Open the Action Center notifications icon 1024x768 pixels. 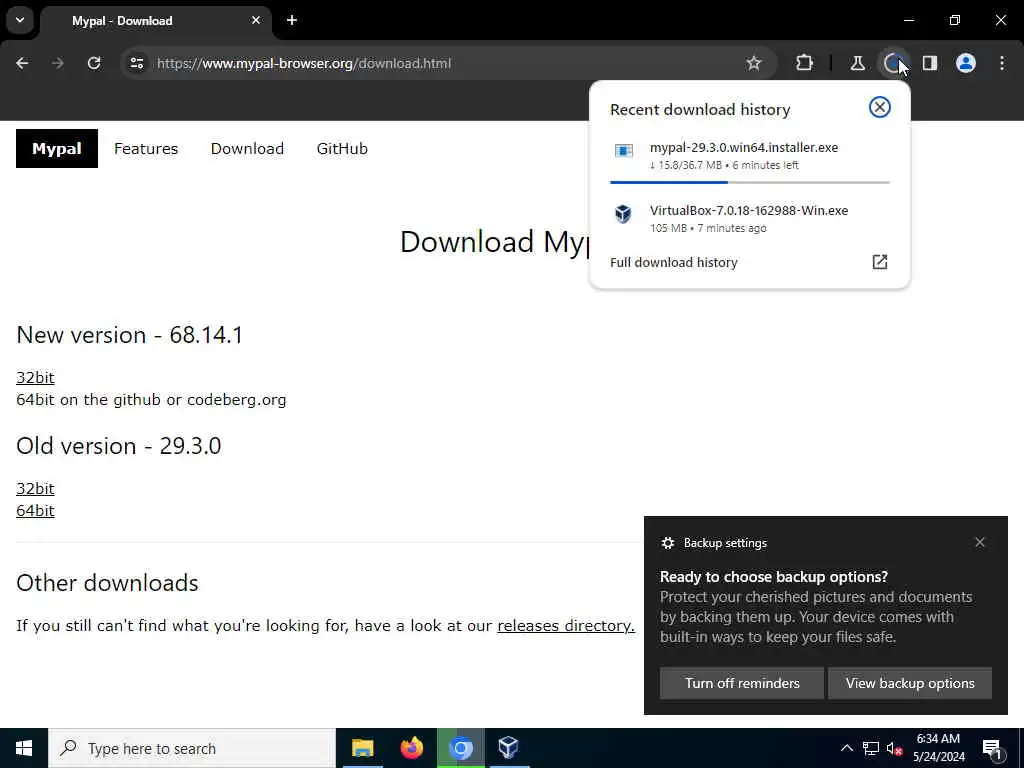point(992,749)
